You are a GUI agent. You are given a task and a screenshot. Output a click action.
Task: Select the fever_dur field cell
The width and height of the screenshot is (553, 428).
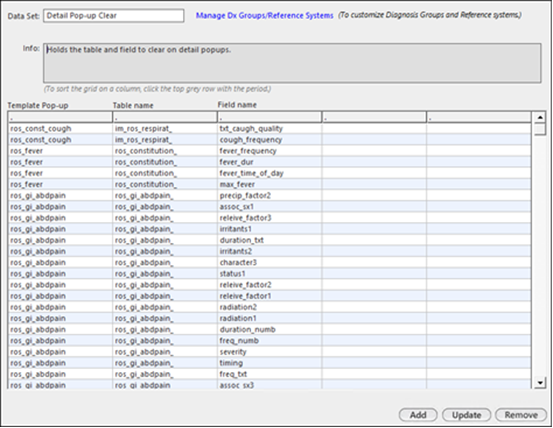[269, 162]
